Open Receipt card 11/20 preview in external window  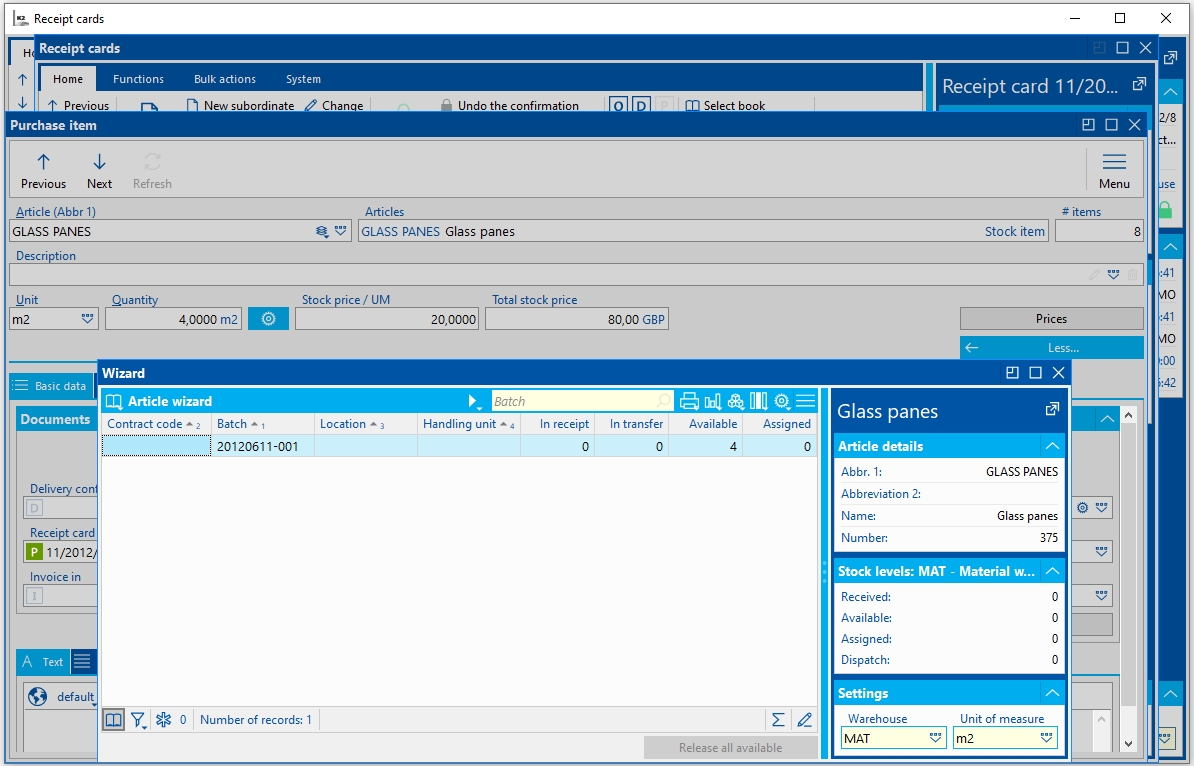pos(1139,85)
